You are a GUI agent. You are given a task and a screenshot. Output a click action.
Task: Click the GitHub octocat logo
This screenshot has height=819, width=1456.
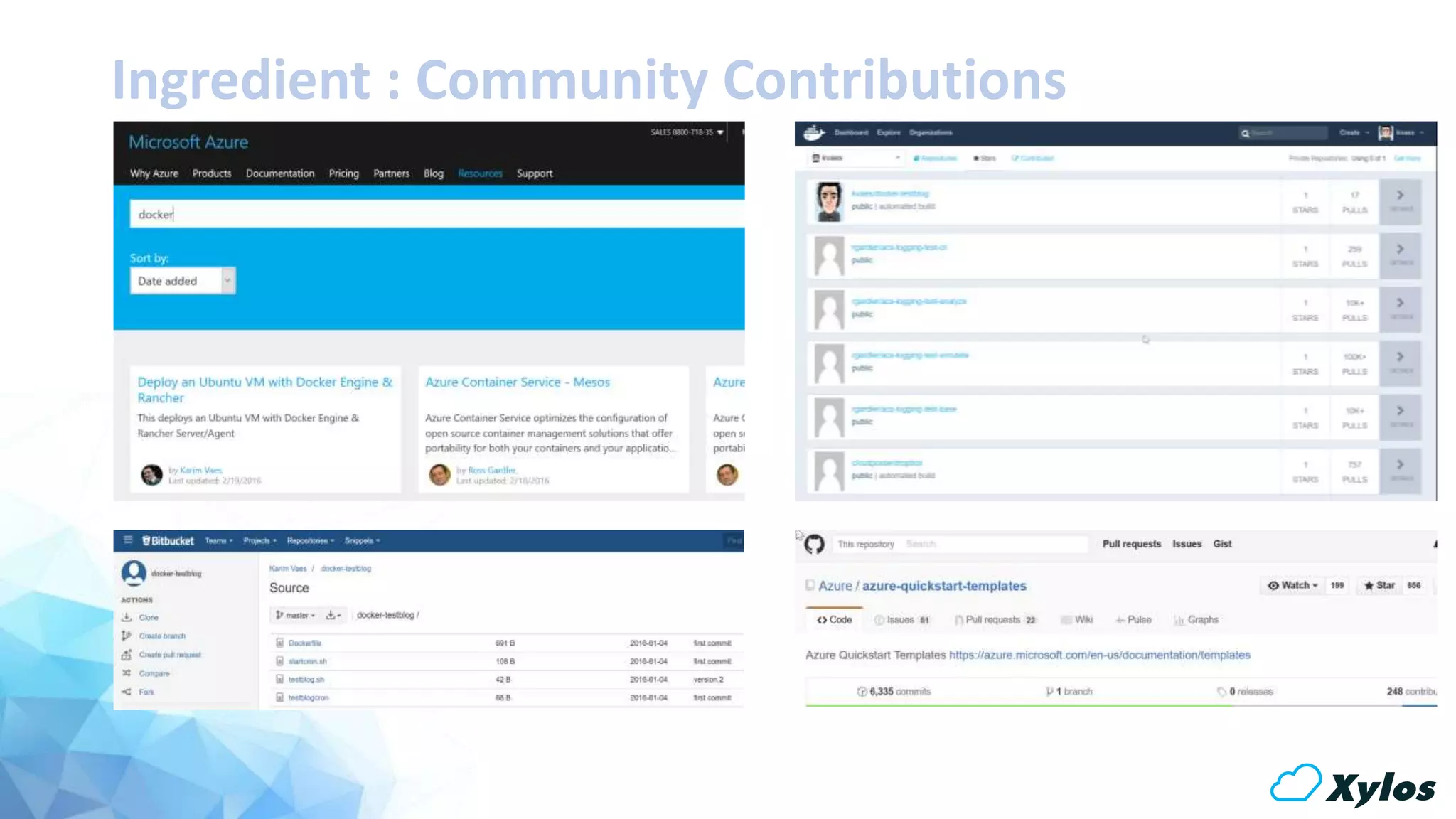[814, 544]
